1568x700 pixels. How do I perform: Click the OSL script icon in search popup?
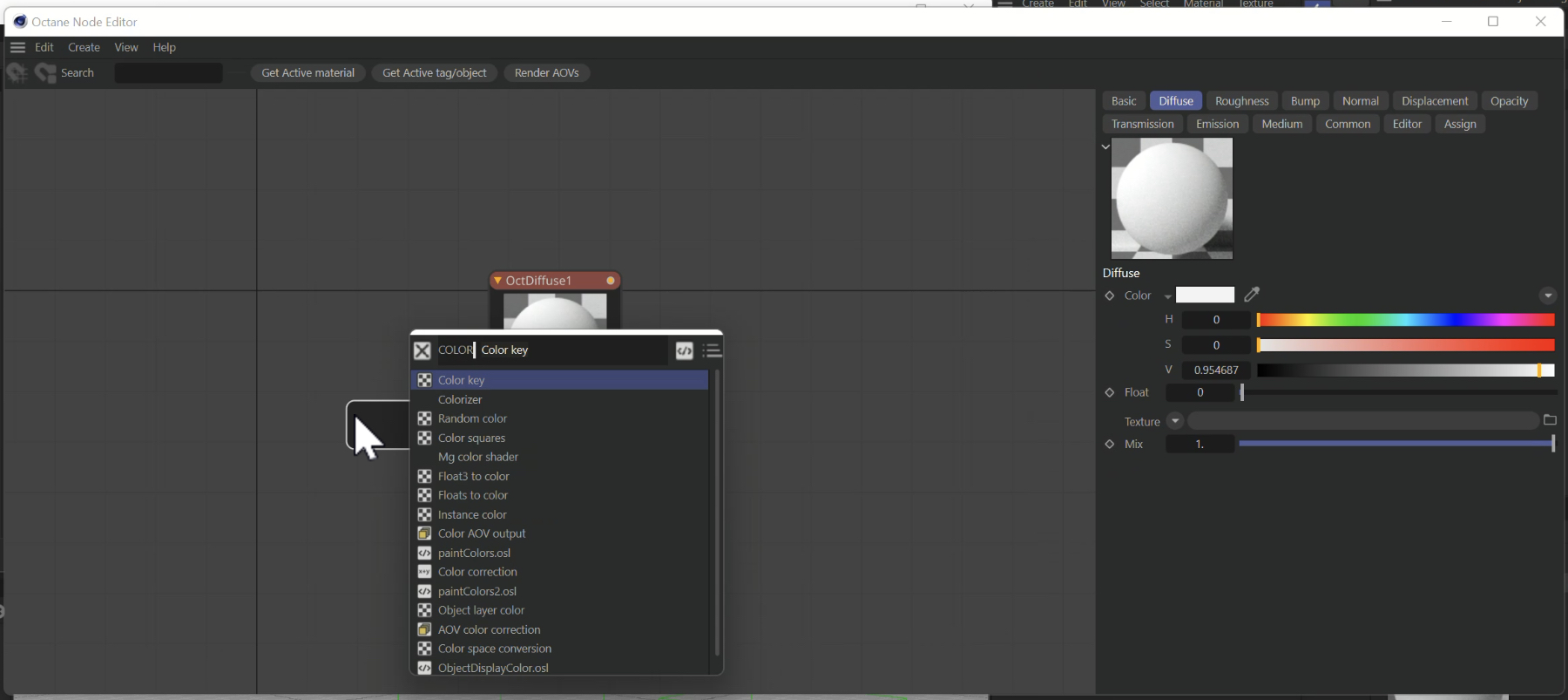click(x=685, y=350)
